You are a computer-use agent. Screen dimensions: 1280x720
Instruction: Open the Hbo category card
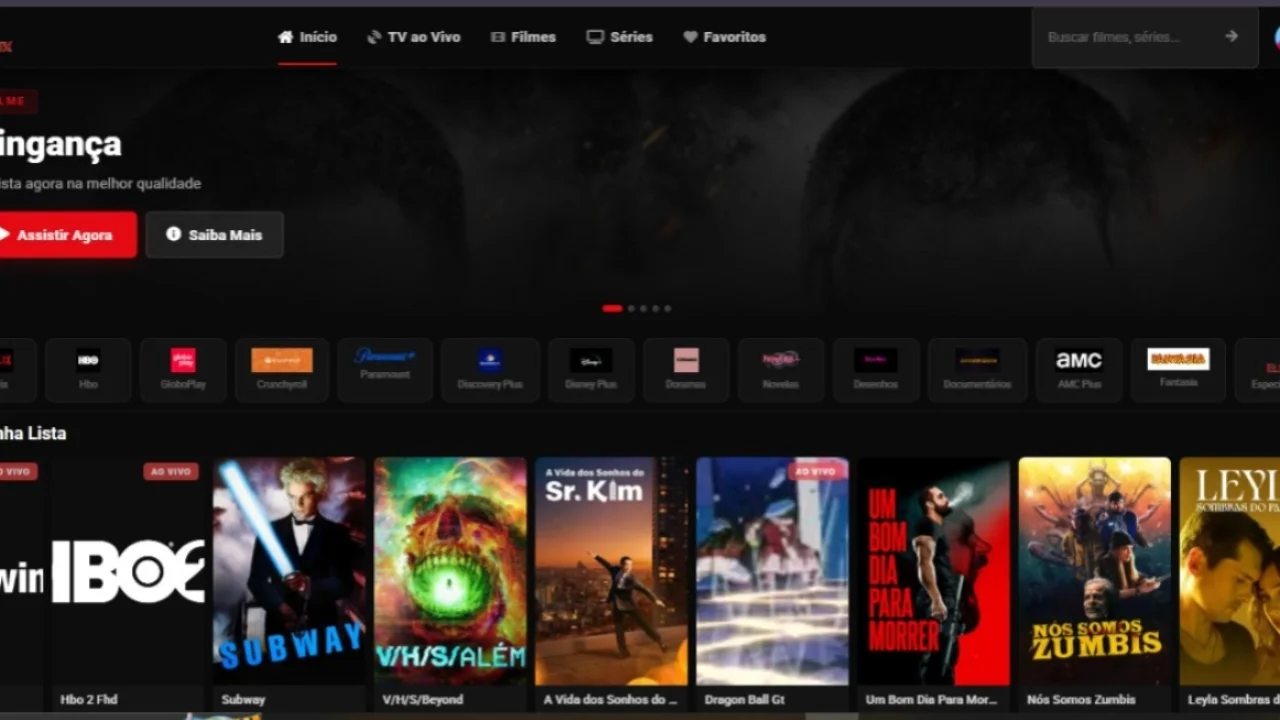coord(88,370)
